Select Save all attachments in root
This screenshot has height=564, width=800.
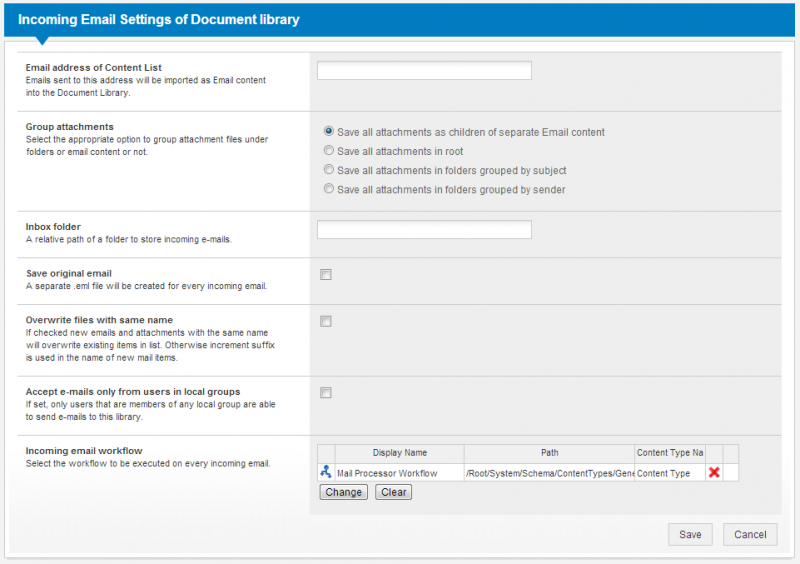coord(329,151)
